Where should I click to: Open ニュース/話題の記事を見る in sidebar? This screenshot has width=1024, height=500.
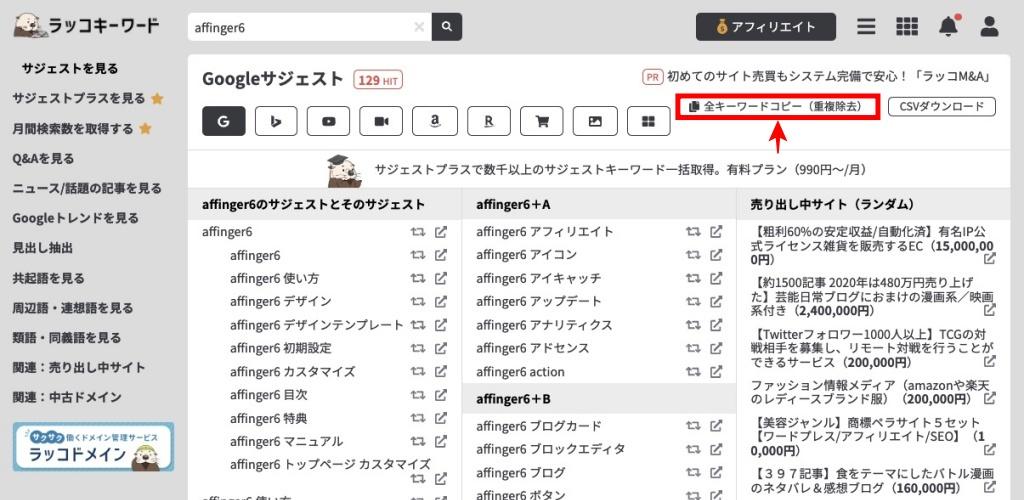pyautogui.click(x=87, y=188)
